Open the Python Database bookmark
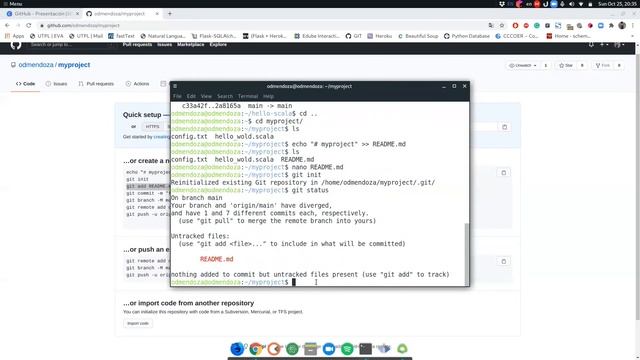 pyautogui.click(x=467, y=36)
